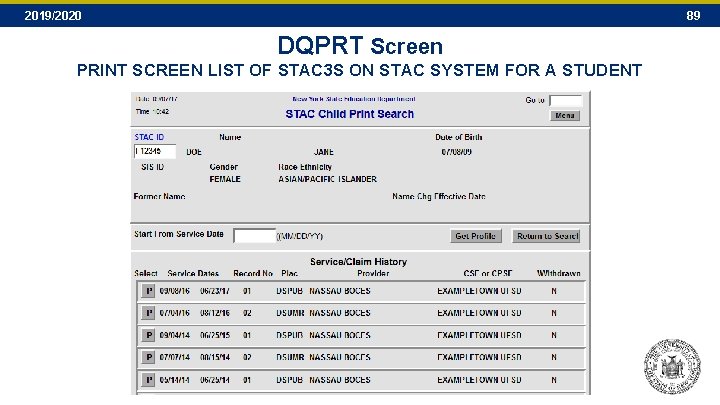Click the Service/Claim History heading
Screen dimensions: 720x405
[359, 262]
